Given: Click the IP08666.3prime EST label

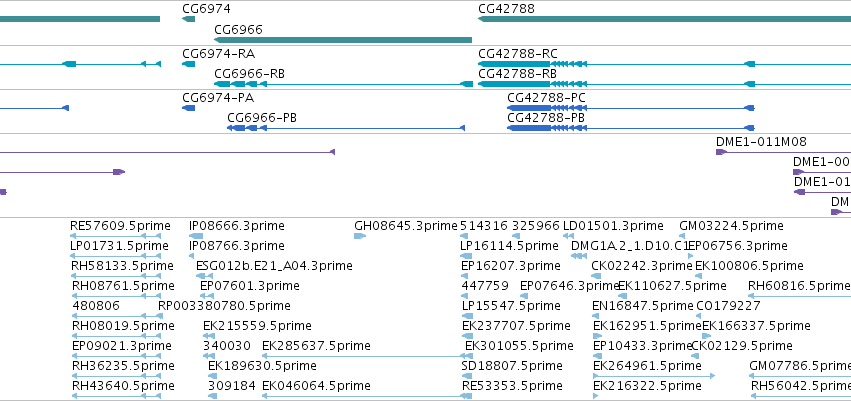Looking at the screenshot, I should (x=237, y=226).
